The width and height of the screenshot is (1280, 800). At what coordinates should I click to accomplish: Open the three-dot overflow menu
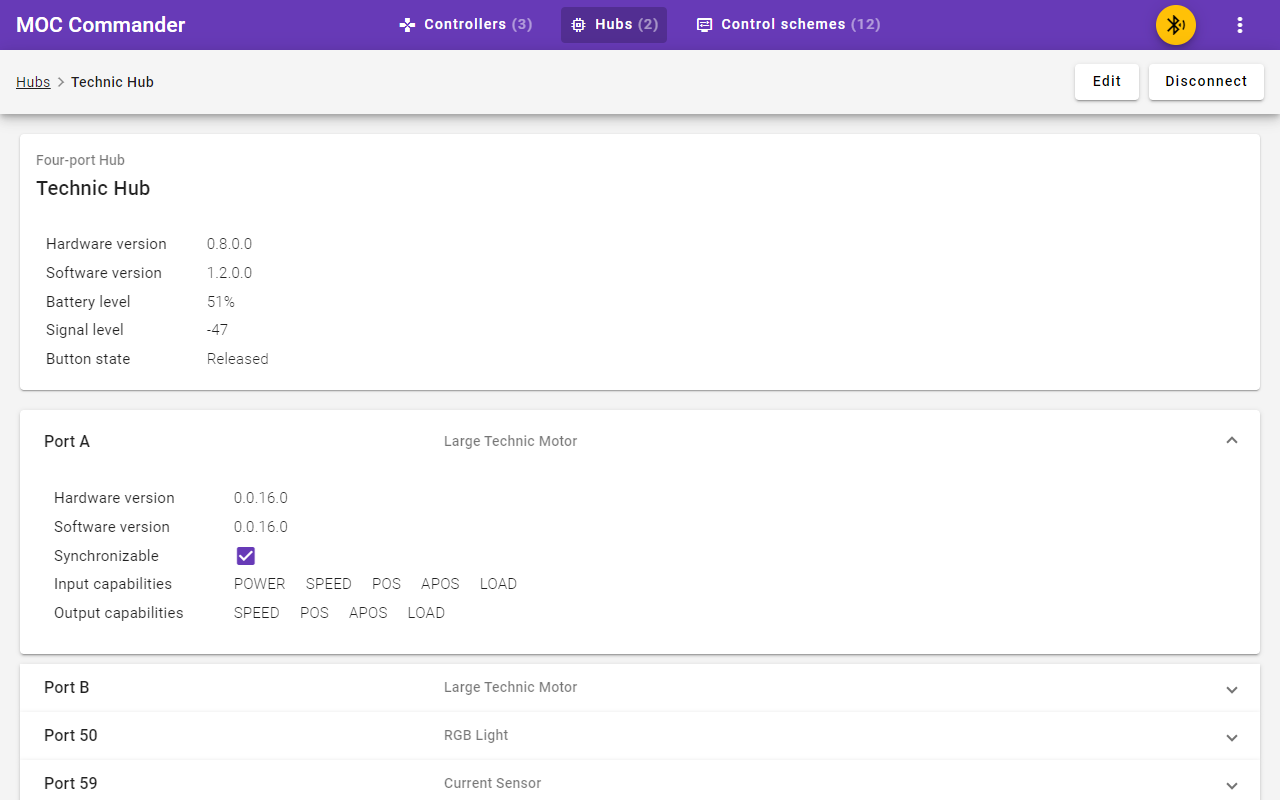[x=1240, y=25]
